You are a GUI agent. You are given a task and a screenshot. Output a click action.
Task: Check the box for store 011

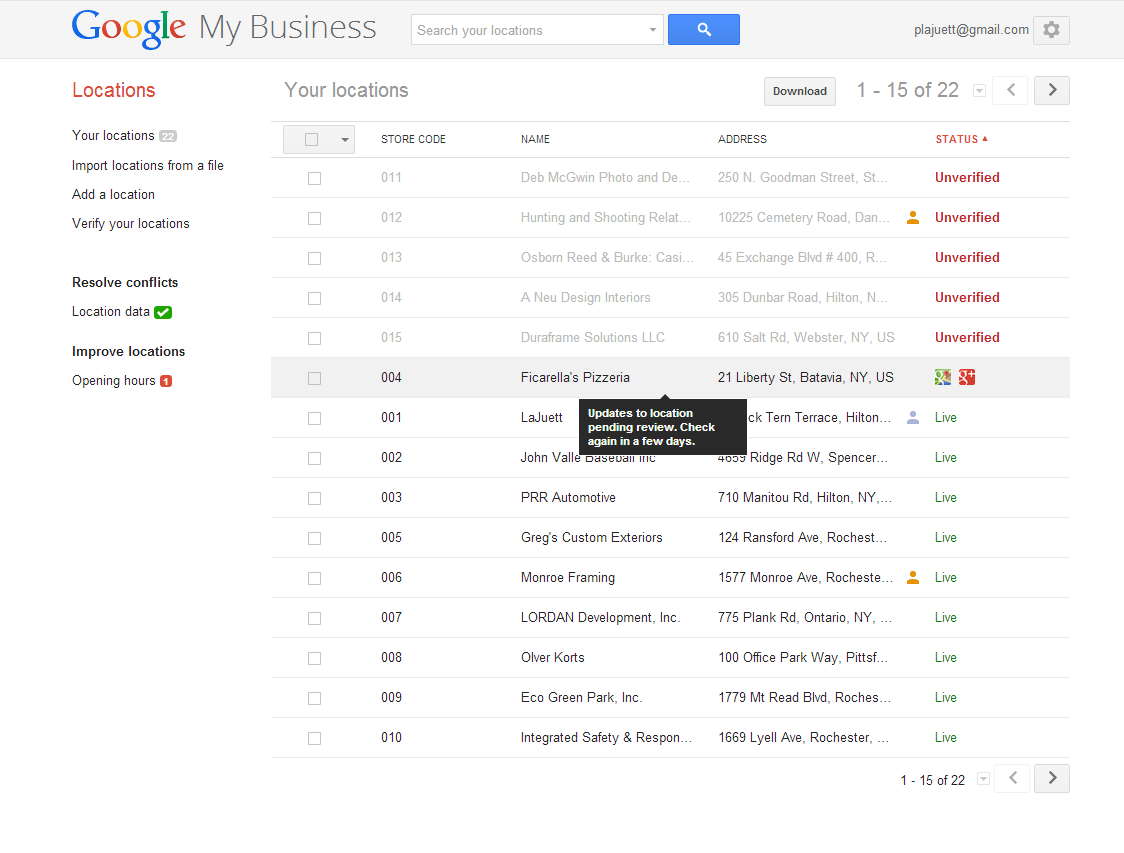[x=314, y=178]
